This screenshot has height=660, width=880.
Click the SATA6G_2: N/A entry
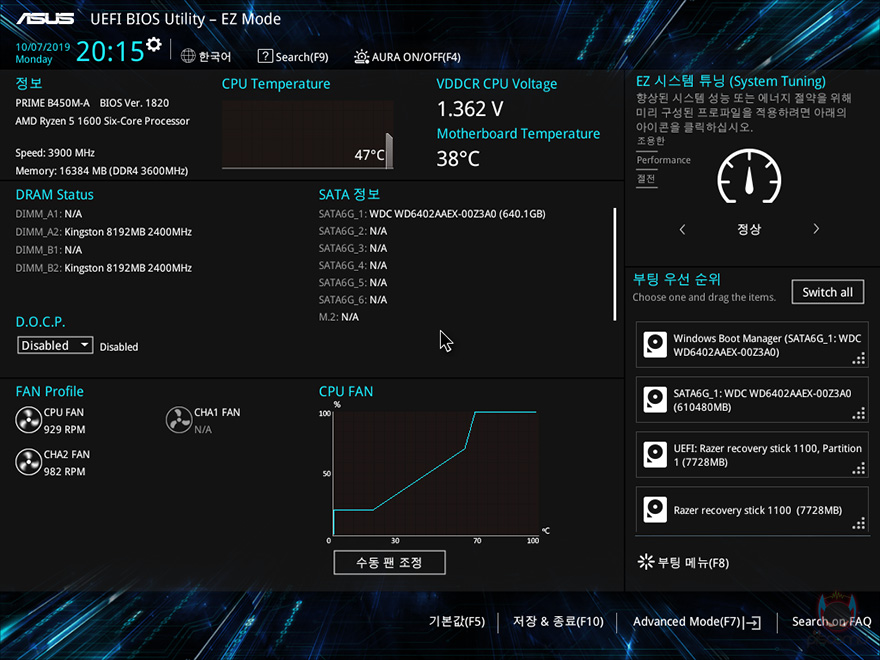point(352,231)
